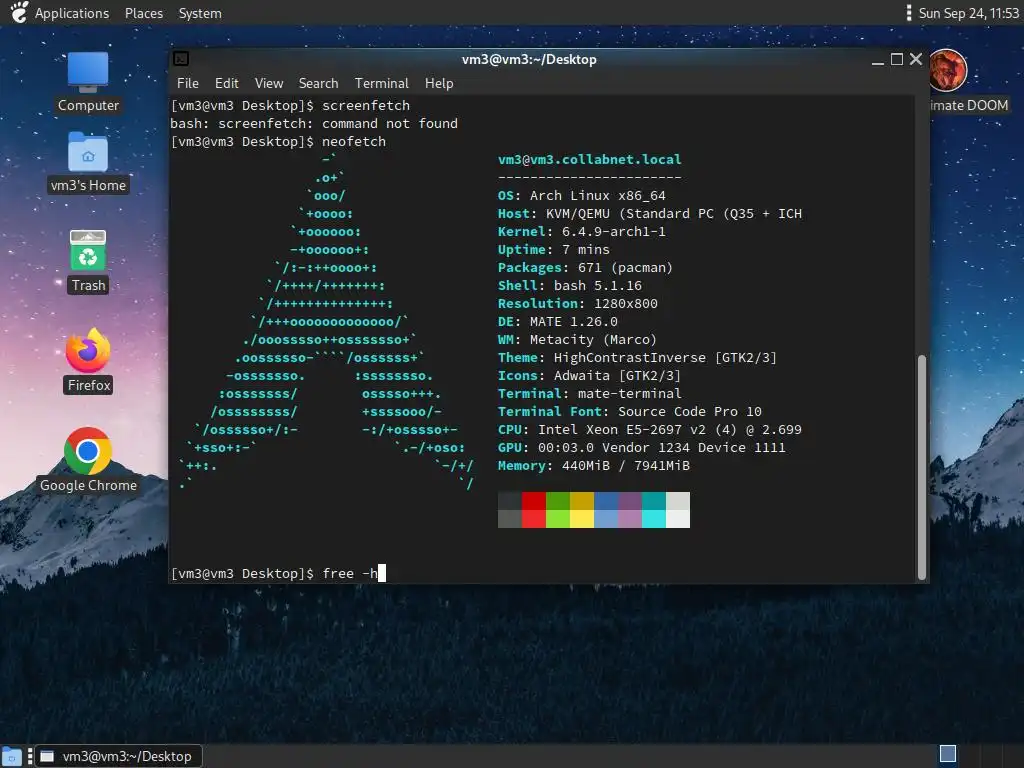The image size is (1024, 768).
Task: Open the Computer desktop icon
Action: (88, 82)
